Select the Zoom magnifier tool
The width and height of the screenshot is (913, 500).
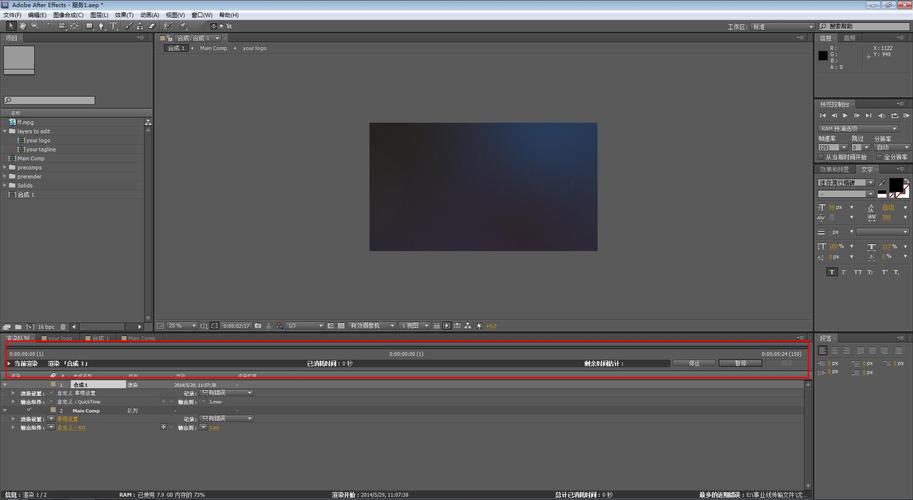34,26
